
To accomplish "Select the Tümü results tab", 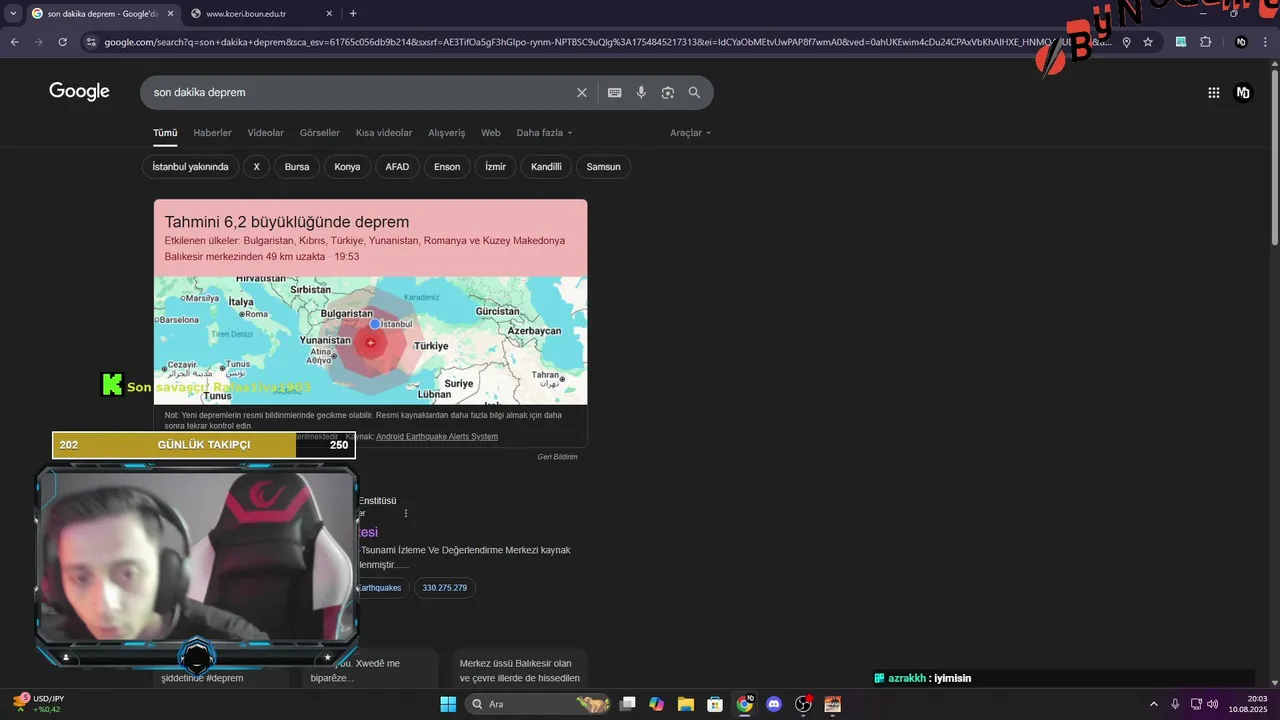I will coord(165,133).
